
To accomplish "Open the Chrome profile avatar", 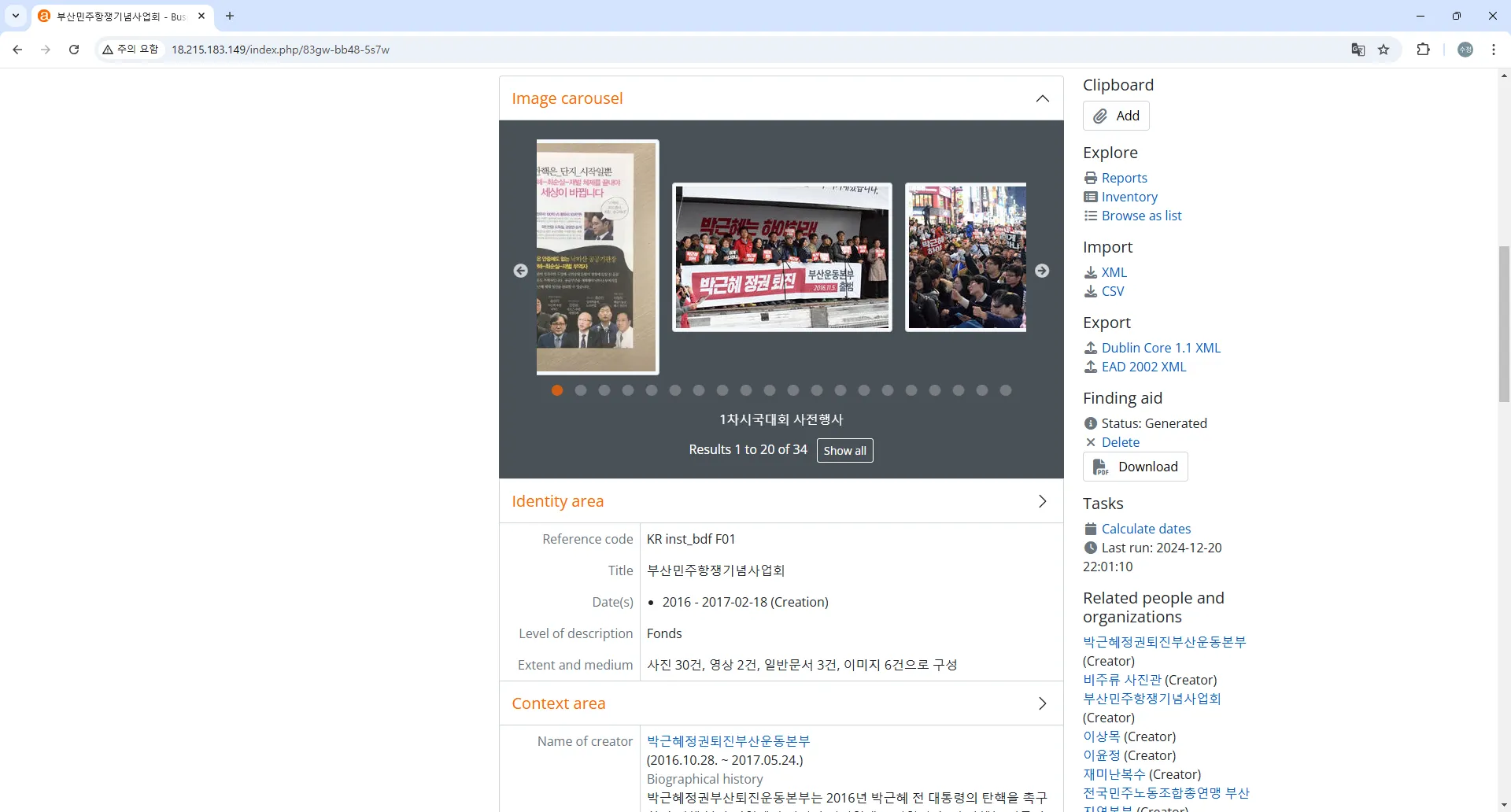I will [x=1465, y=50].
